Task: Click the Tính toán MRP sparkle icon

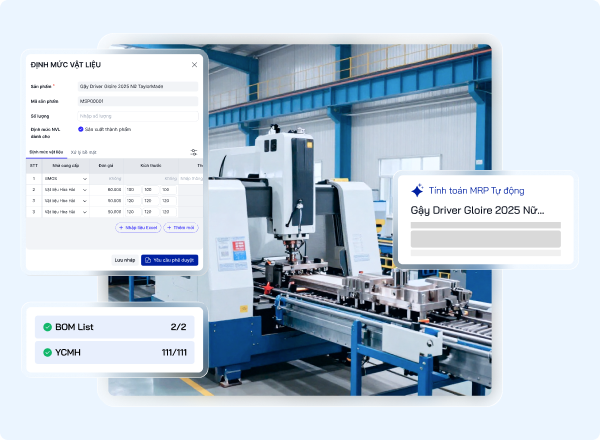Action: 417,190
